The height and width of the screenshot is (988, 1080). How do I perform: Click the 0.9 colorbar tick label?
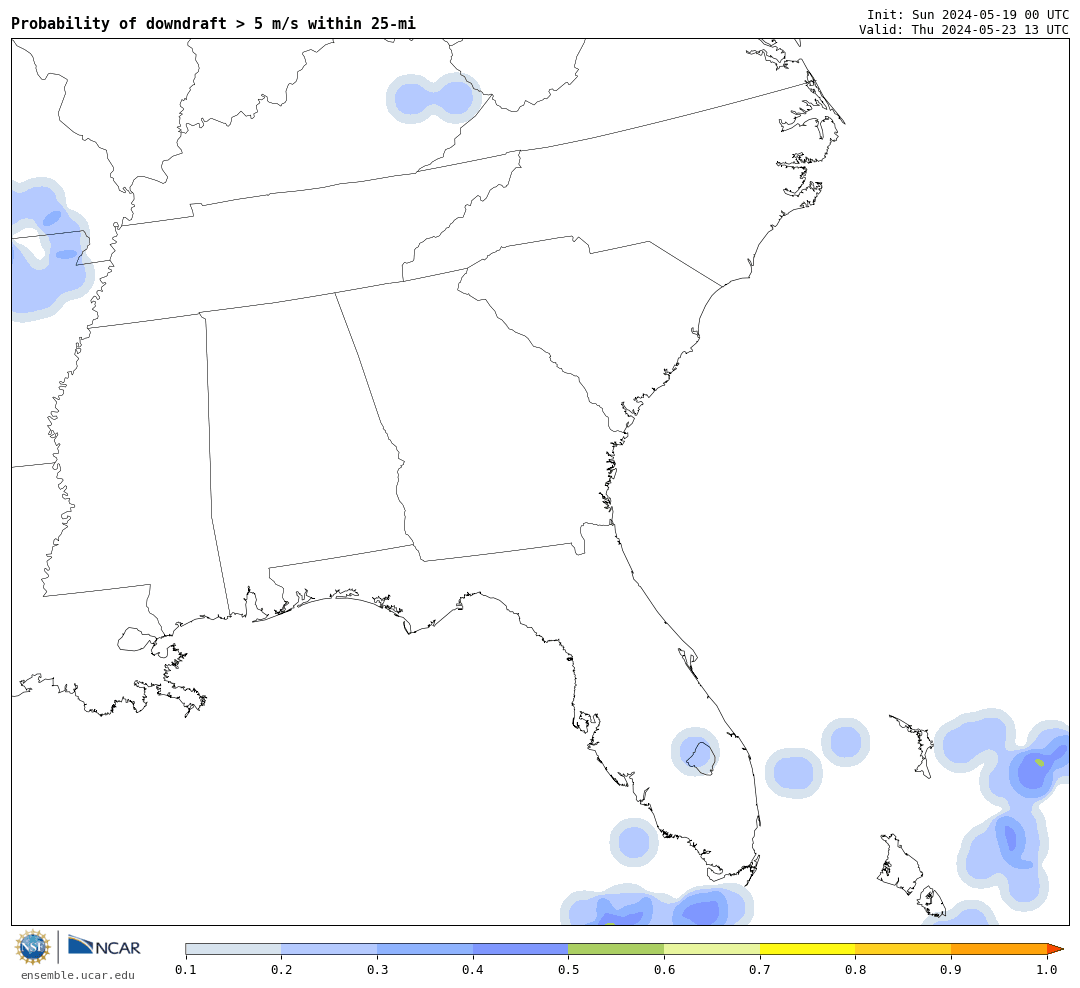[x=951, y=970]
